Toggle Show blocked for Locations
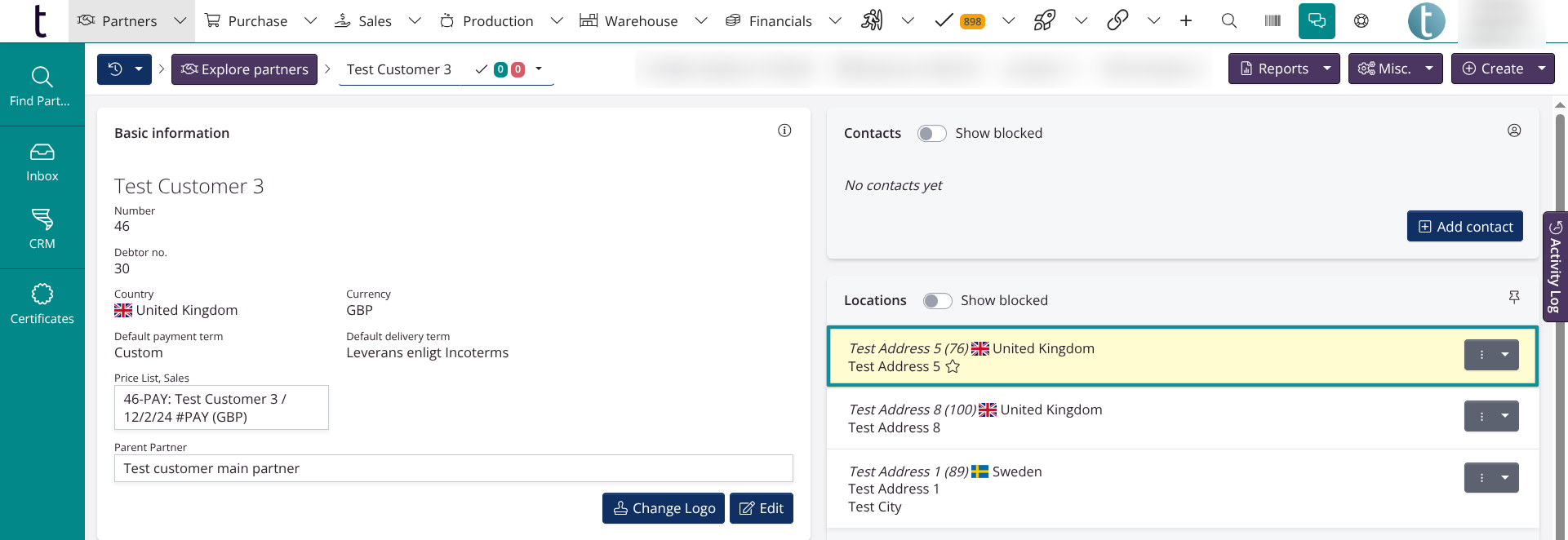Screen dimensions: 1568x540 pos(937,301)
